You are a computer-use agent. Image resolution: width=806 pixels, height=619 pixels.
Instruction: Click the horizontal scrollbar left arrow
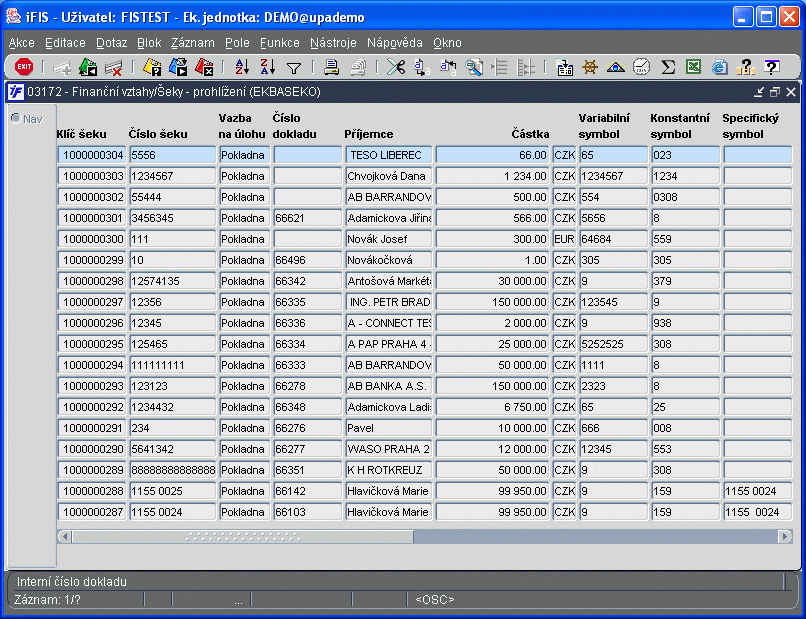pyautogui.click(x=64, y=537)
